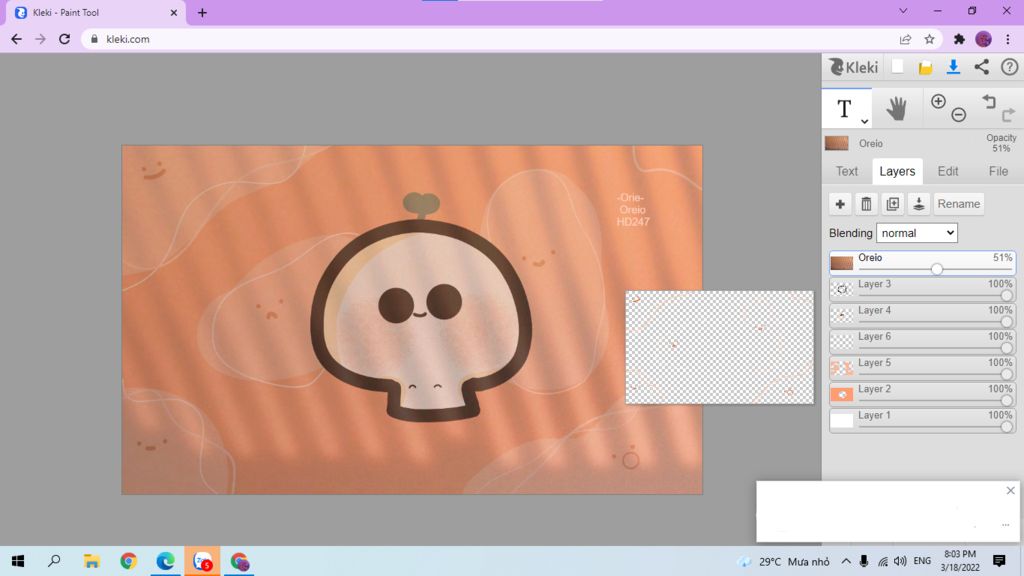Download the image

point(953,67)
